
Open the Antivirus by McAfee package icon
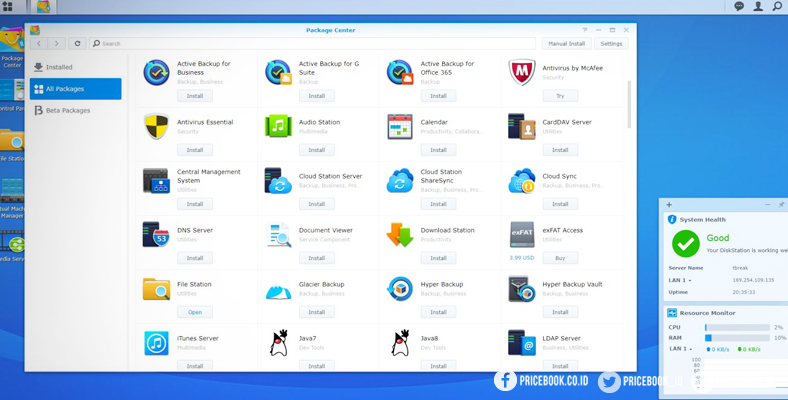521,72
